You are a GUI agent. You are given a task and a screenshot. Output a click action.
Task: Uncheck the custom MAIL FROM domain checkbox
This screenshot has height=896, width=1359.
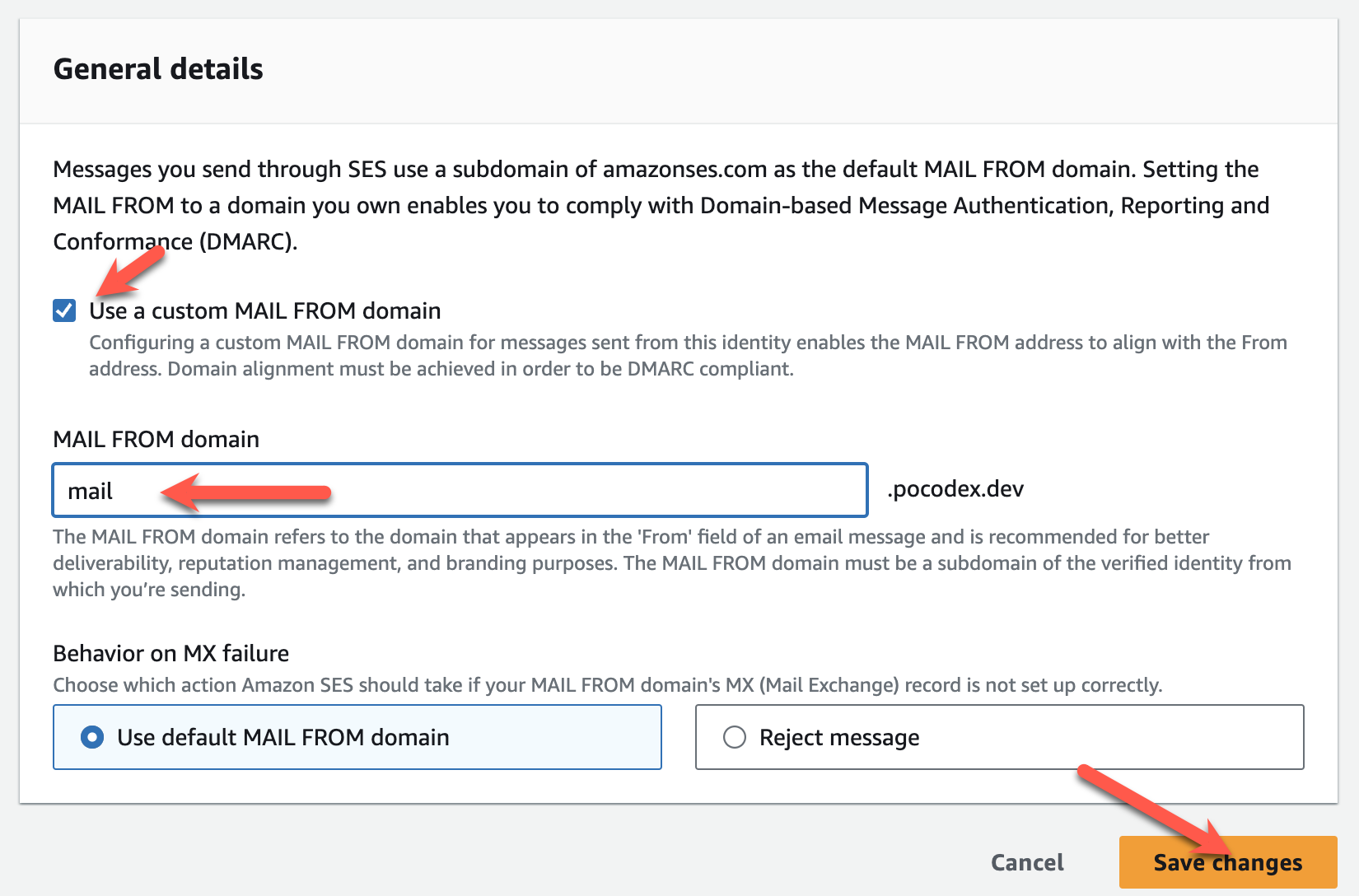click(64, 310)
